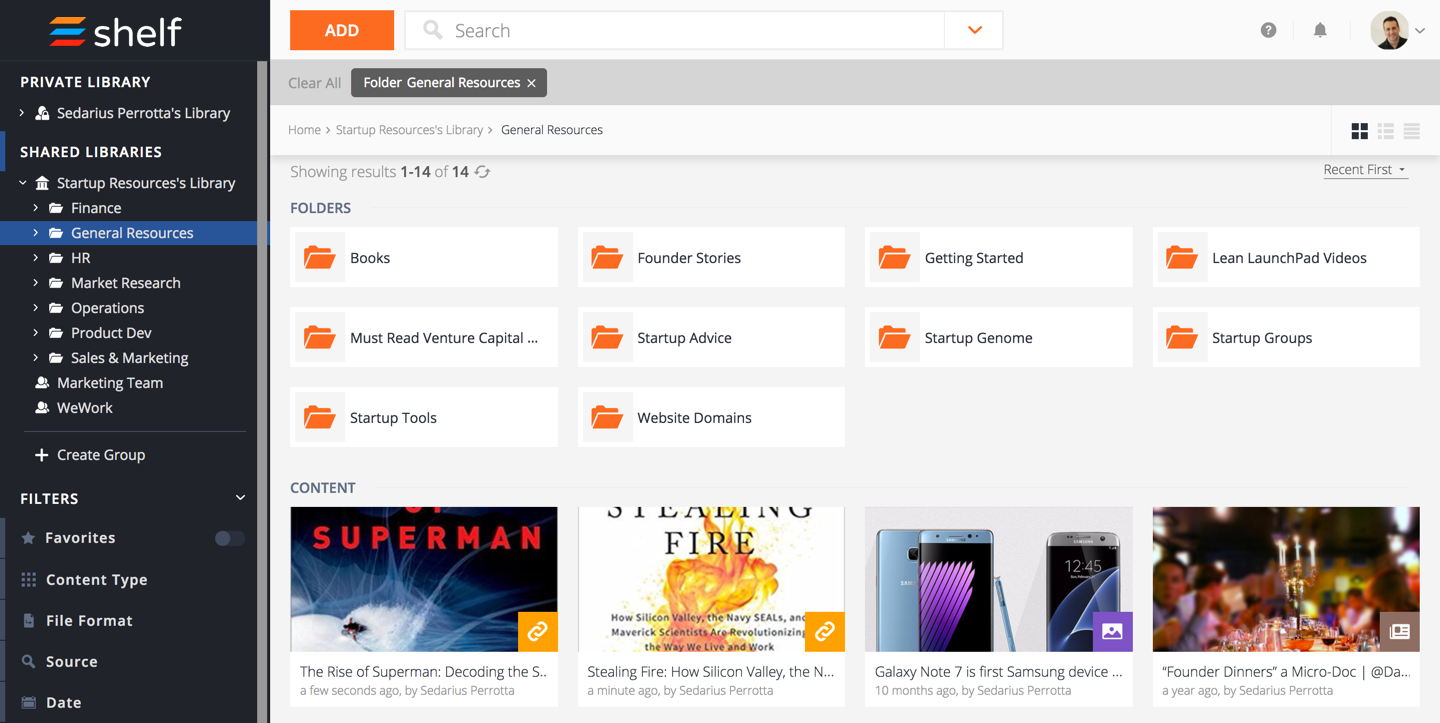The height and width of the screenshot is (723, 1440).
Task: Open The Rise of Superman thumbnail
Action: [424, 579]
